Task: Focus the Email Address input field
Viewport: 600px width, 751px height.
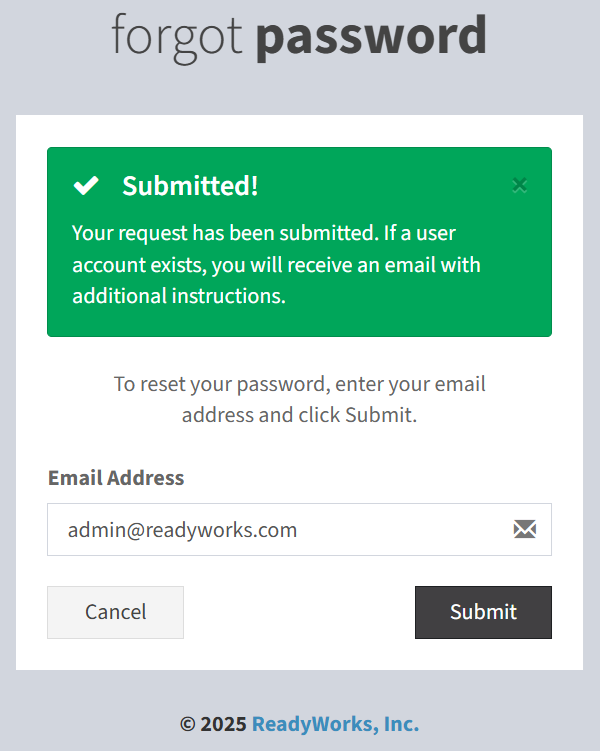Action: point(299,529)
